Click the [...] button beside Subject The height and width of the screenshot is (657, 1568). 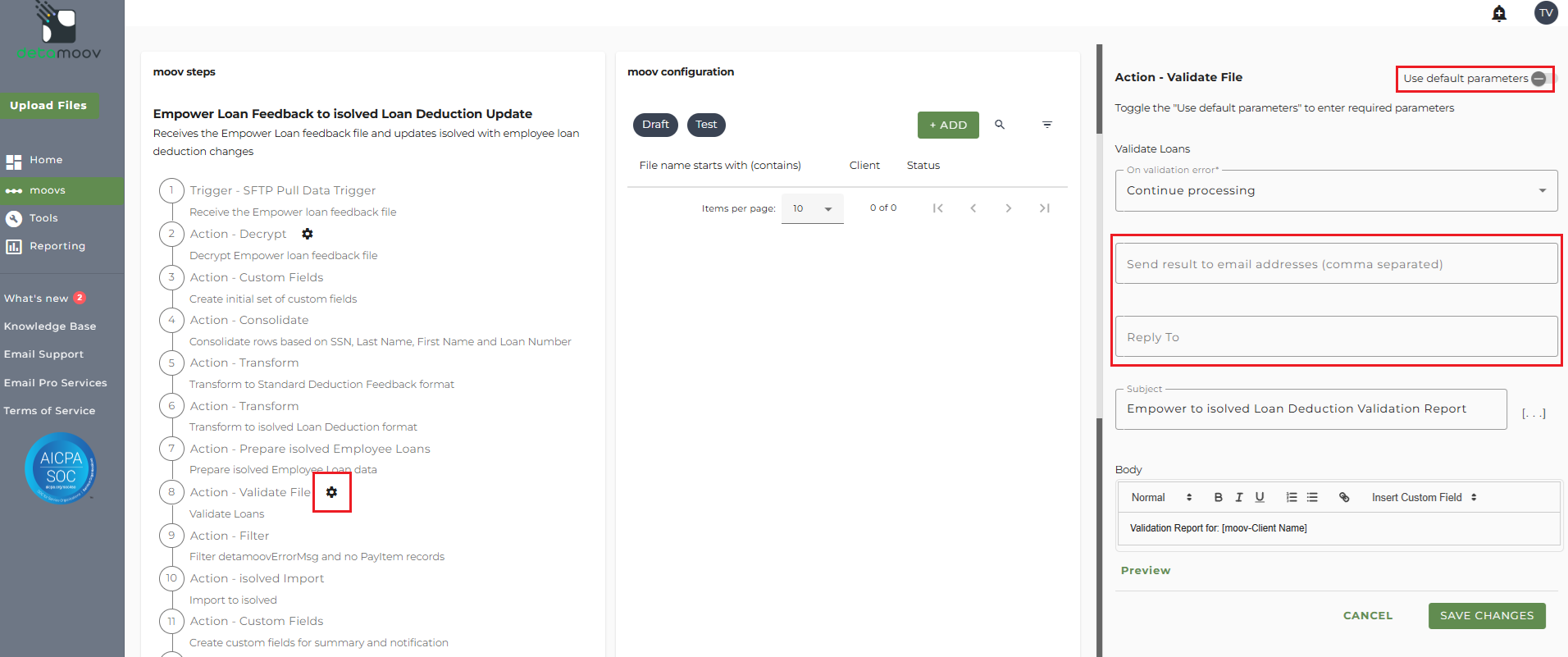[1534, 413]
